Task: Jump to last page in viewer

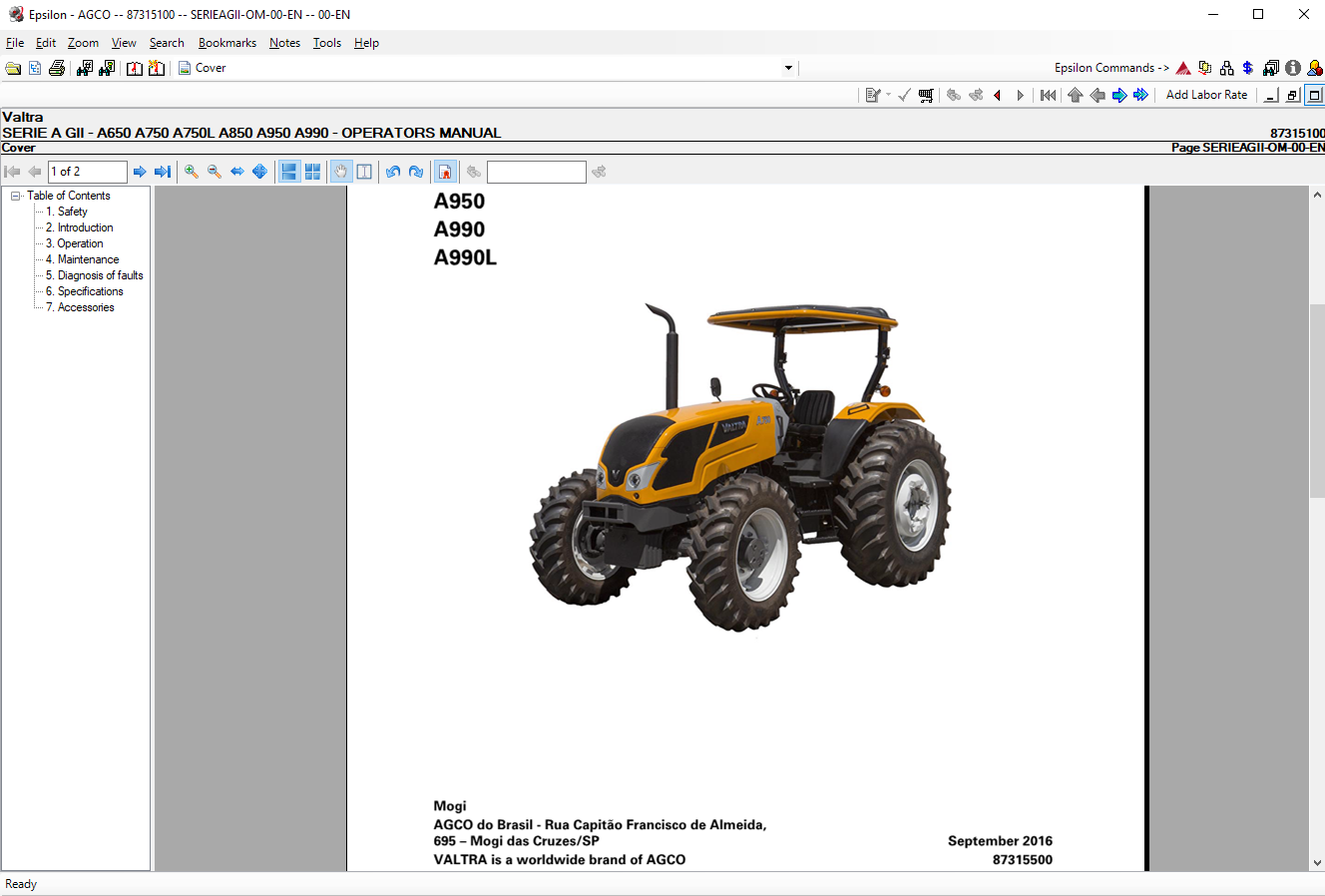Action: 163,172
